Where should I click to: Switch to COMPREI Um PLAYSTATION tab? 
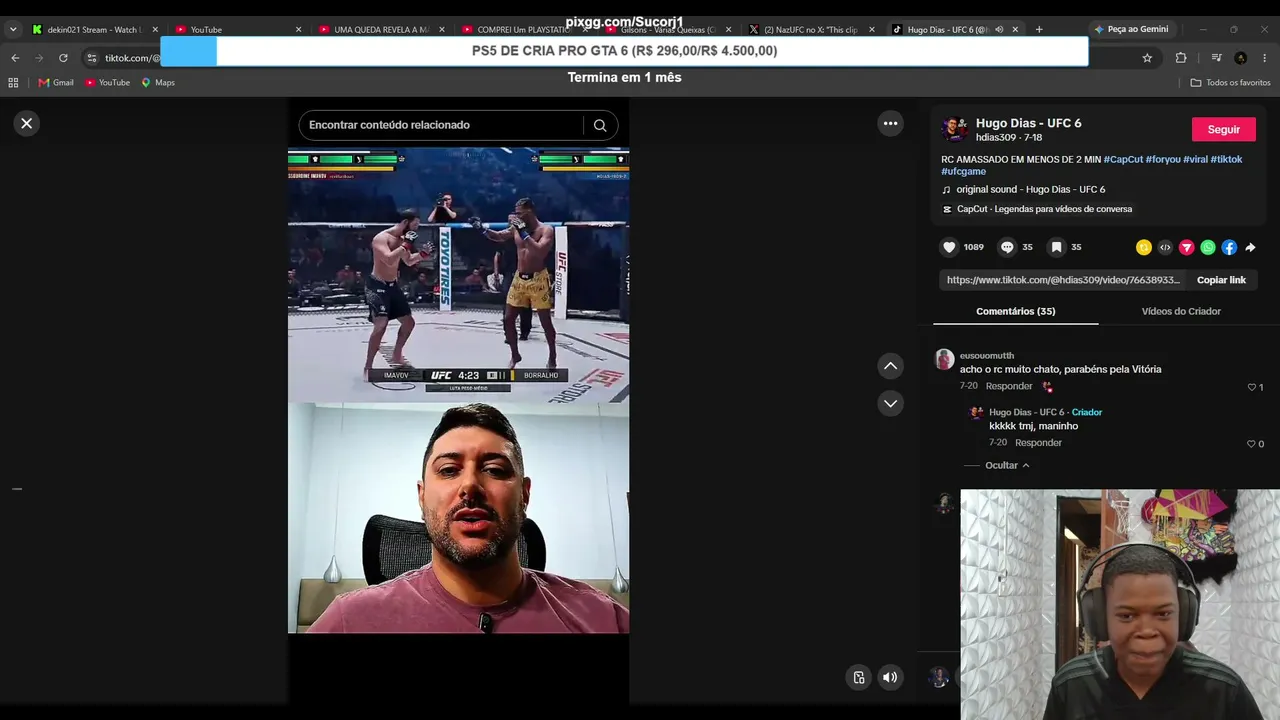[524, 30]
